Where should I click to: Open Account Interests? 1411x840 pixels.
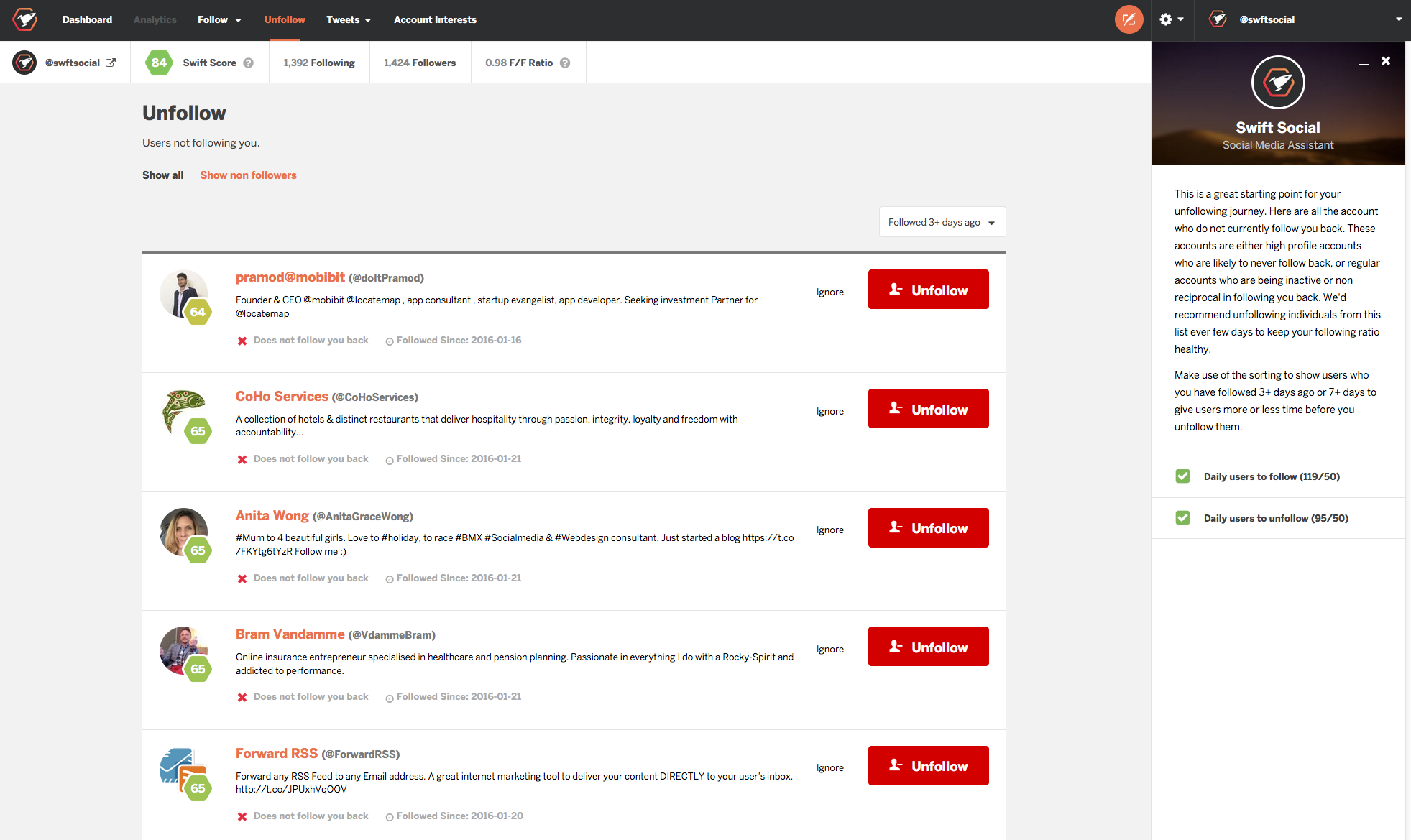click(435, 19)
